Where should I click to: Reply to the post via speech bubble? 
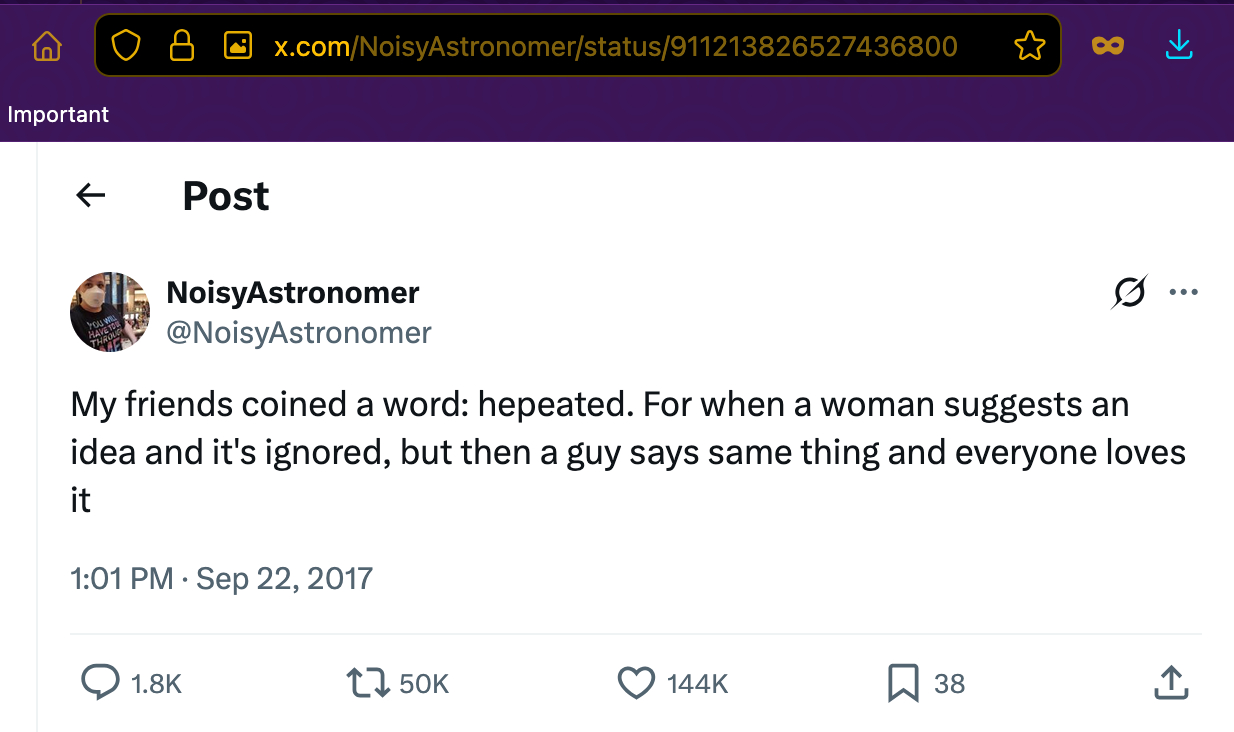click(x=100, y=683)
